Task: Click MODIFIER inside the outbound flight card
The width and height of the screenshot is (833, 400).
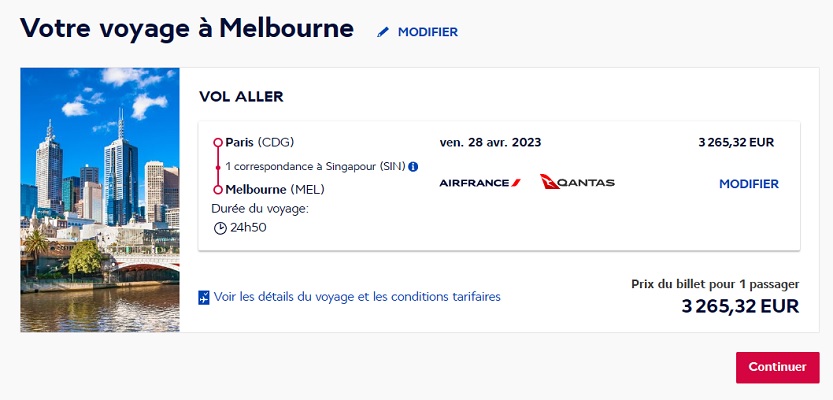Action: tap(748, 184)
